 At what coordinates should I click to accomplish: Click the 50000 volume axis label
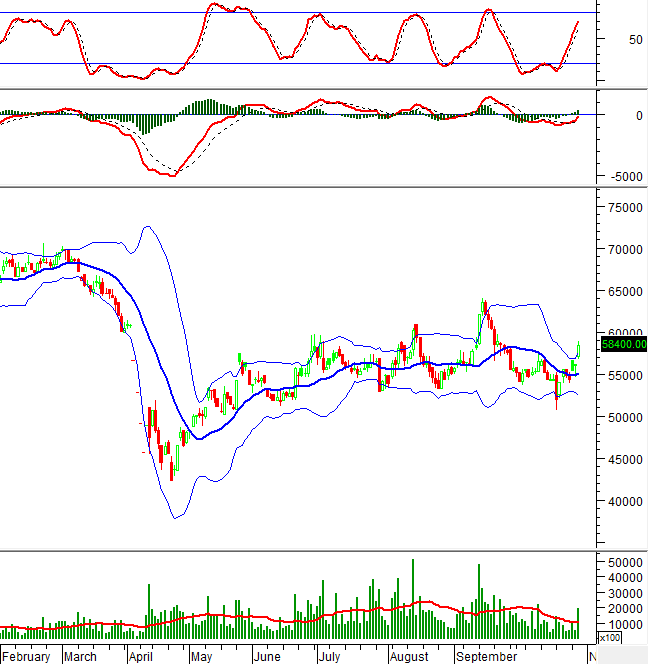click(626, 563)
